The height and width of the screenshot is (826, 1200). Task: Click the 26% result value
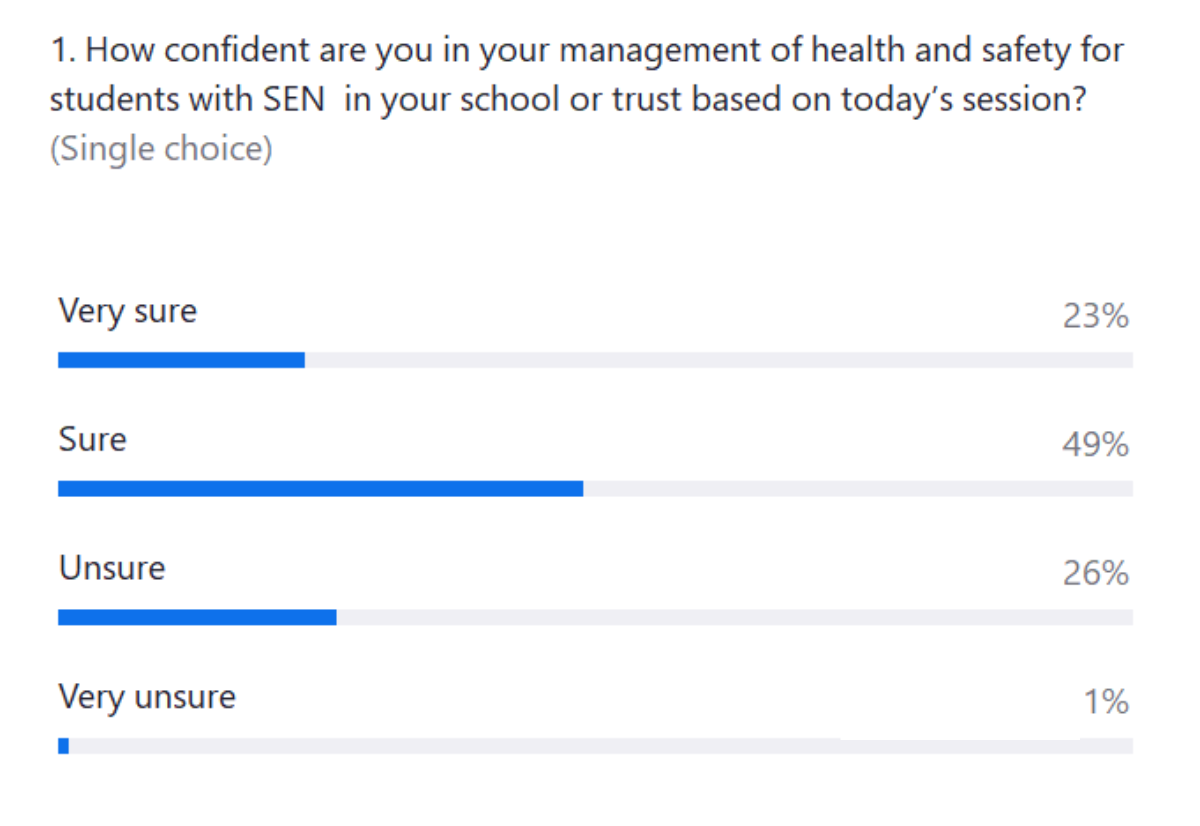coord(1096,574)
